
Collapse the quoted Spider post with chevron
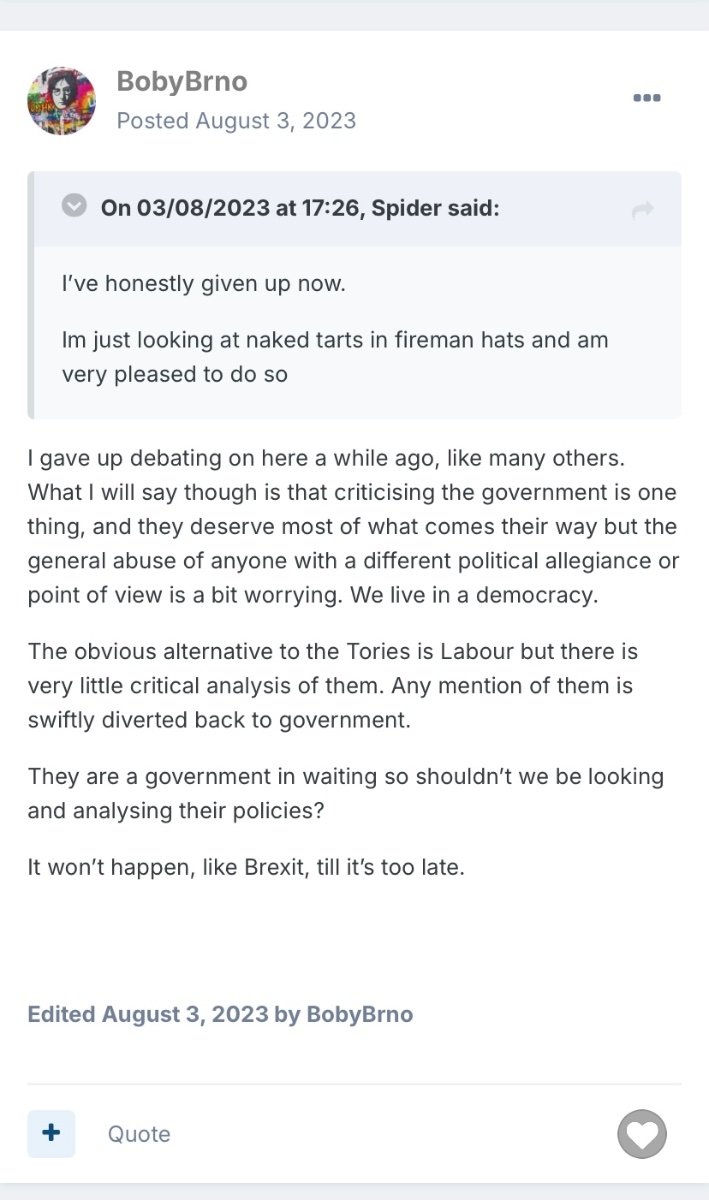[74, 207]
